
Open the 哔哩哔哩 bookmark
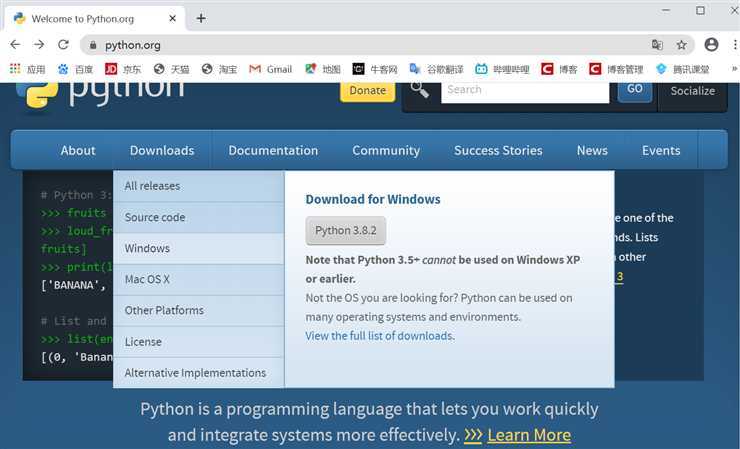502,69
